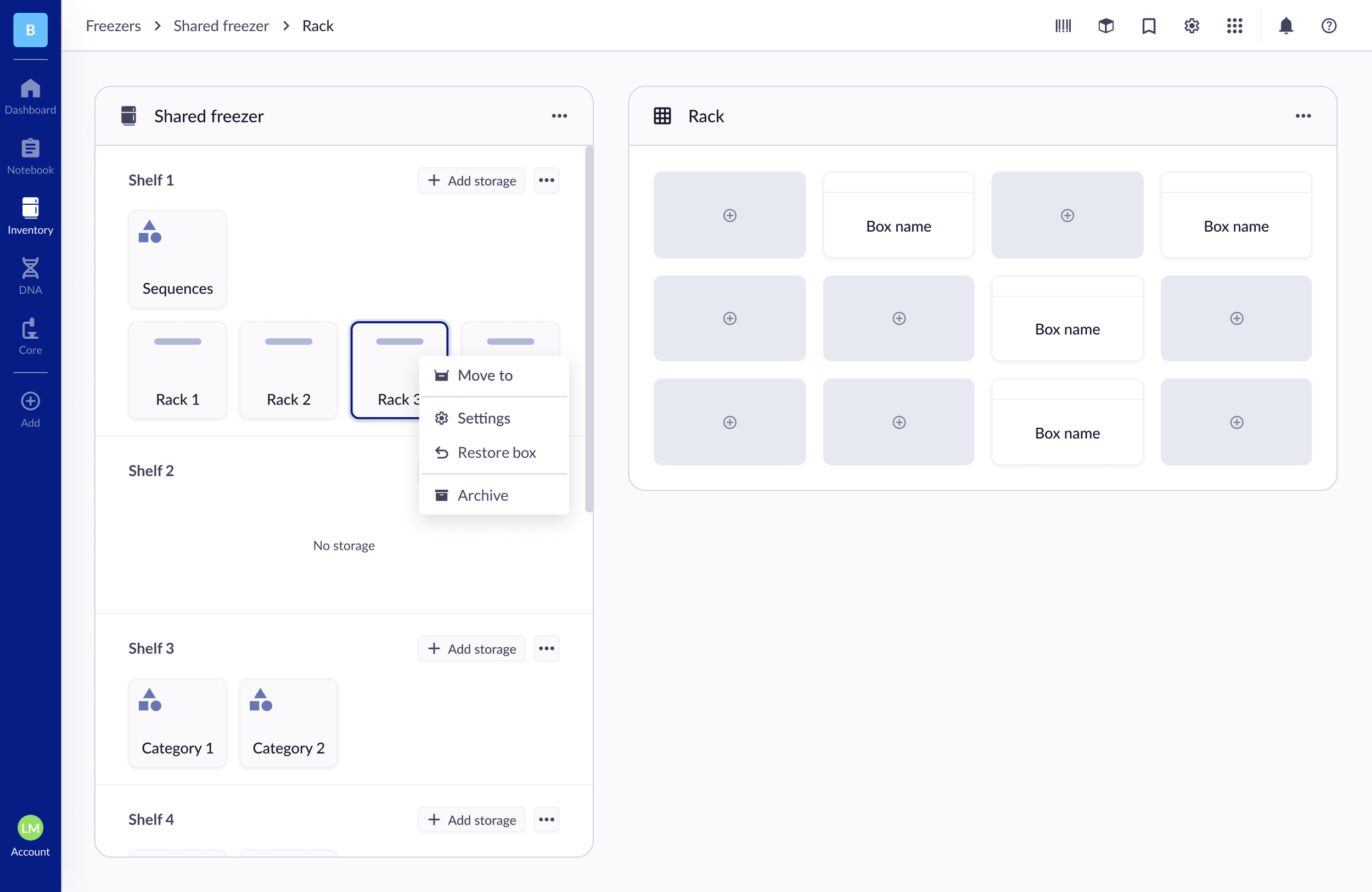The width and height of the screenshot is (1372, 892).
Task: Open the Shared freezer ellipsis options menu
Action: click(559, 115)
